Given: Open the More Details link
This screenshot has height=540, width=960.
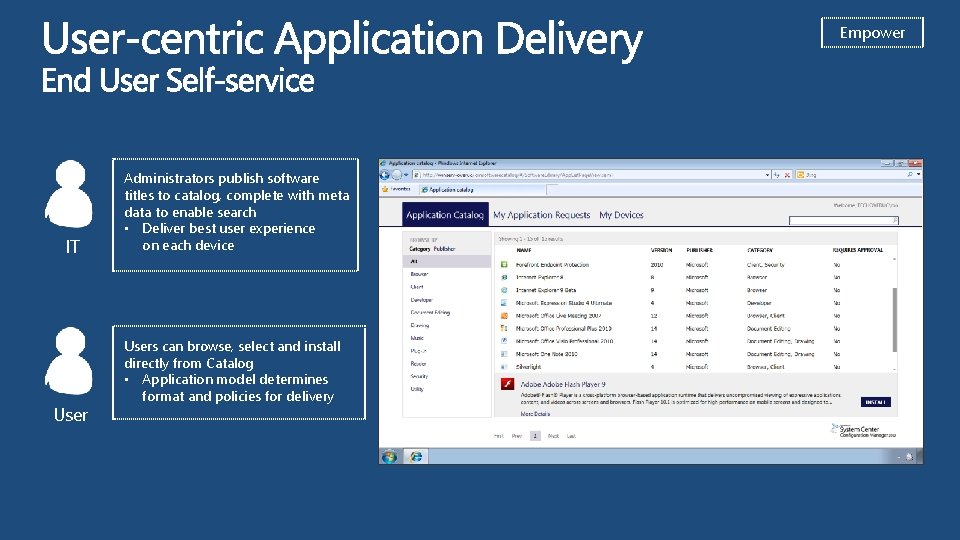Looking at the screenshot, I should pyautogui.click(x=535, y=414).
